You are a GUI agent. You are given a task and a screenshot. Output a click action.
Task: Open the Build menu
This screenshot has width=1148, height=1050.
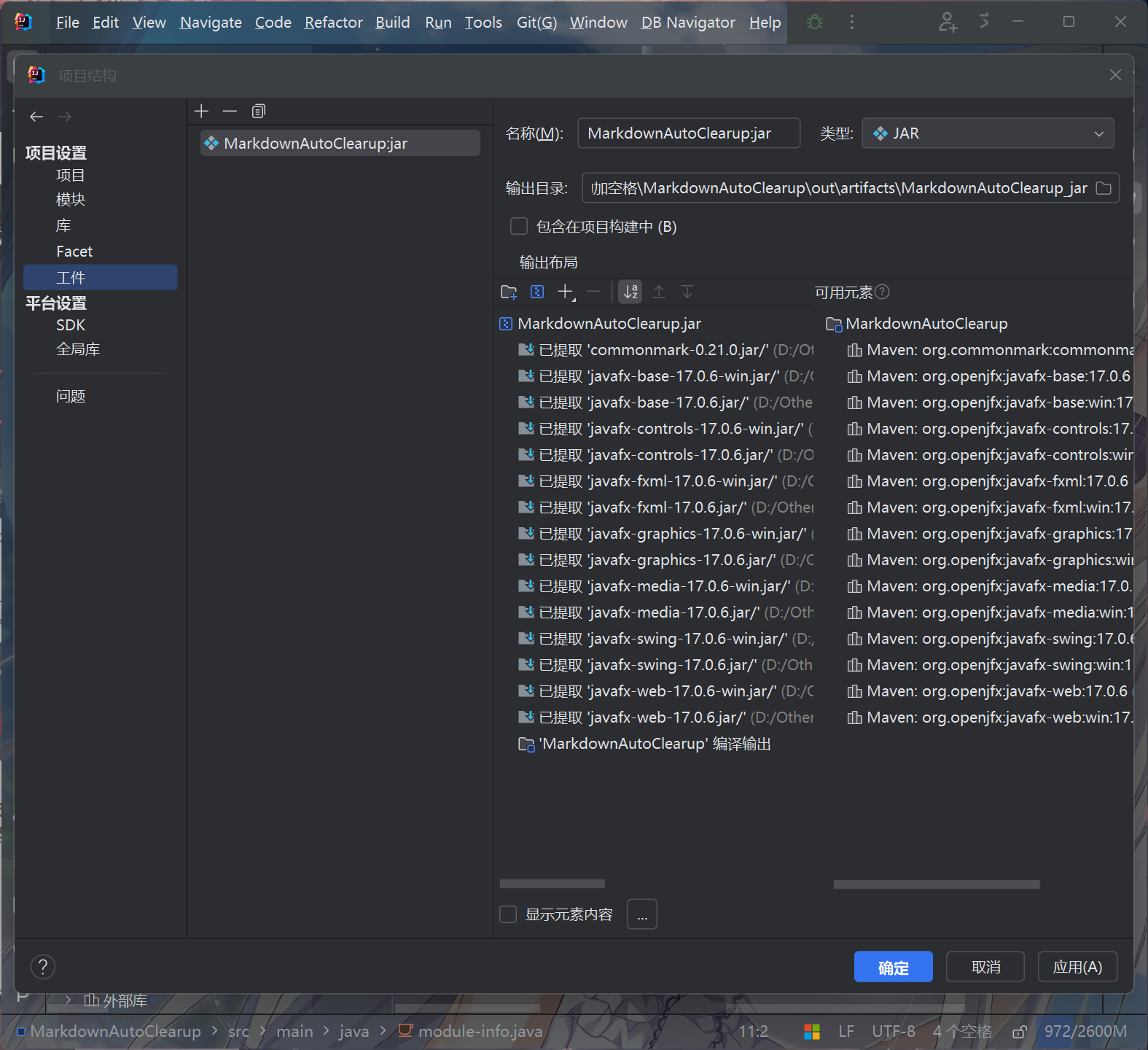393,23
